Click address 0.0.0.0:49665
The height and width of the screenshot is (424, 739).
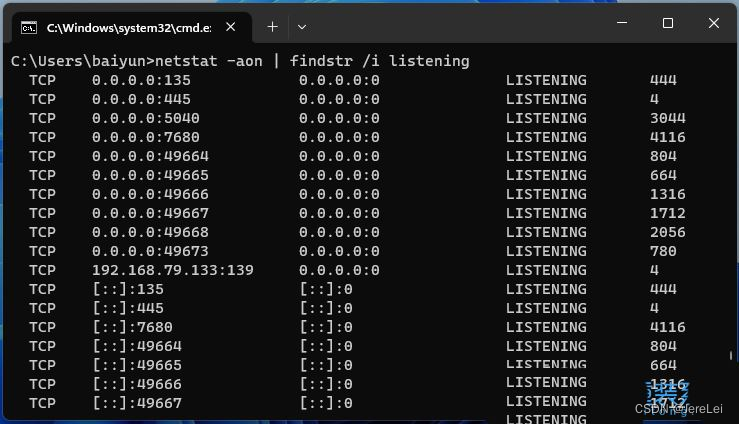tap(150, 175)
